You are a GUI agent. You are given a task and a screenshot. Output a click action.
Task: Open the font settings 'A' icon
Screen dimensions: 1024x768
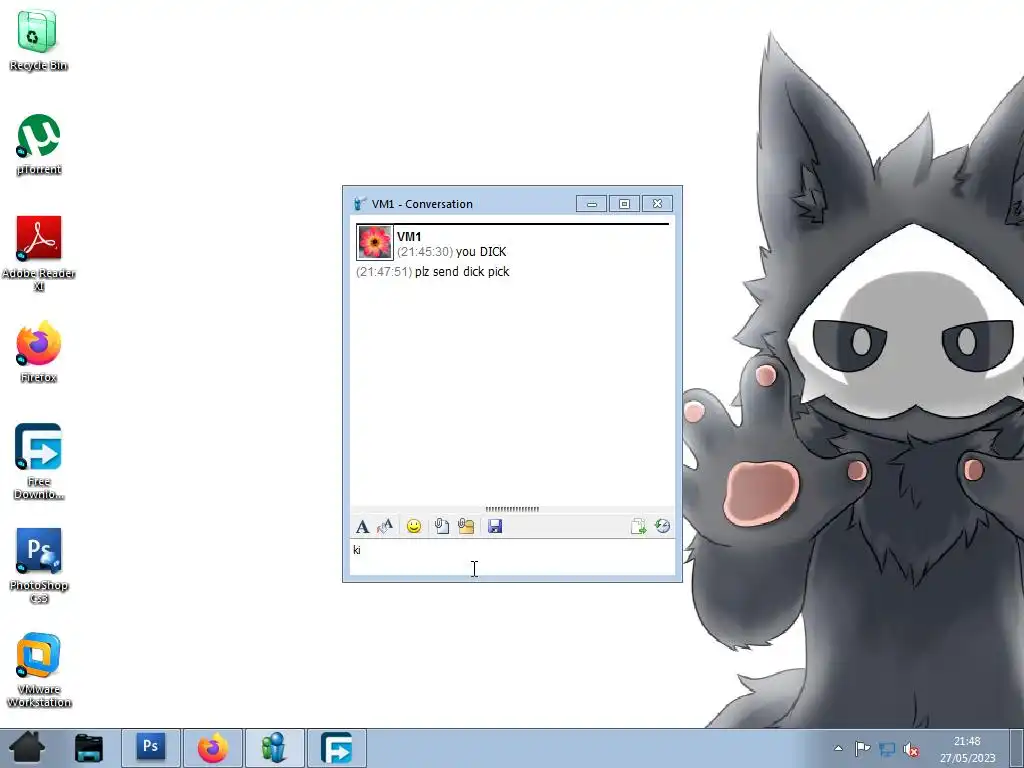[x=362, y=526]
